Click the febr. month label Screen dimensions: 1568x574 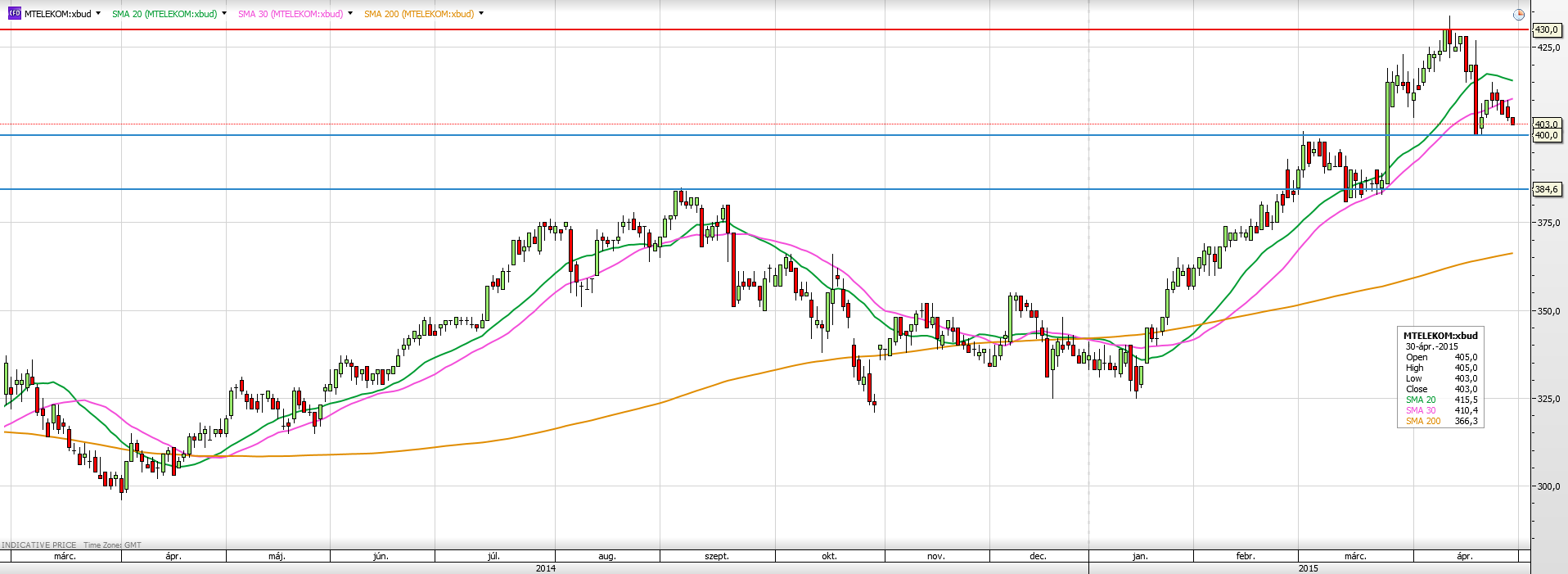pos(1246,556)
